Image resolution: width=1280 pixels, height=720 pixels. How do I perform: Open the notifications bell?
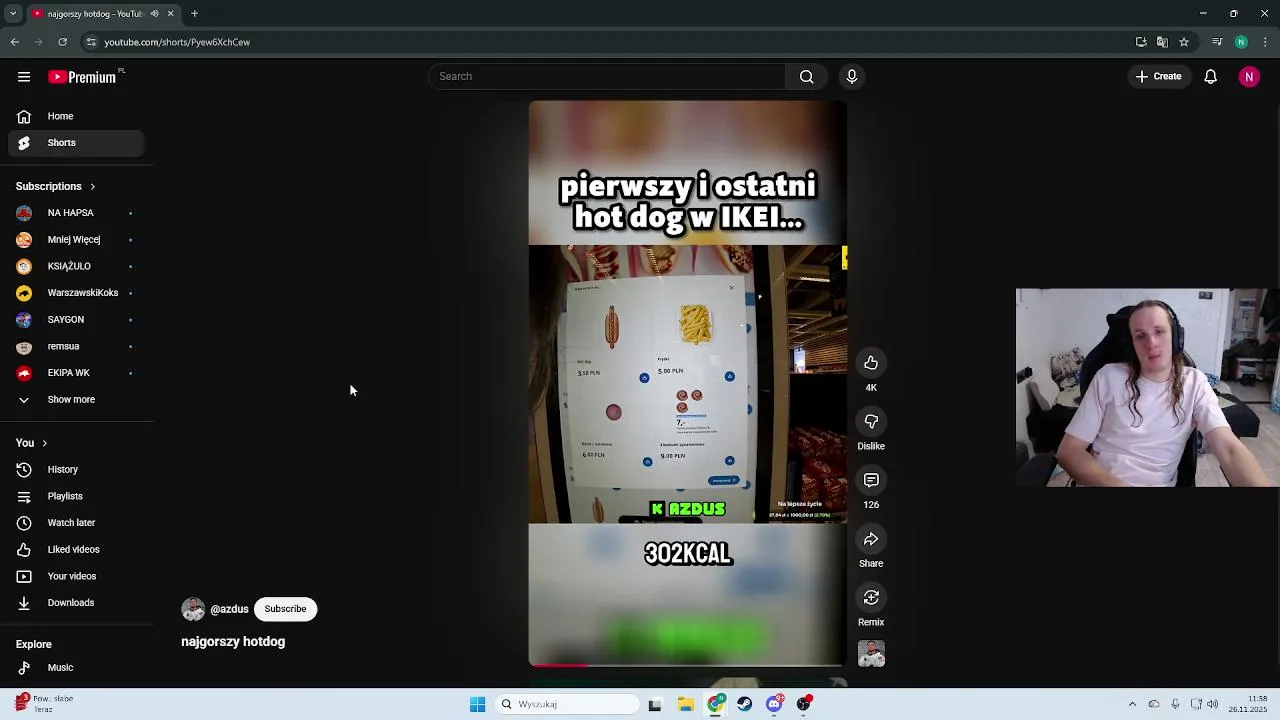(x=1210, y=77)
